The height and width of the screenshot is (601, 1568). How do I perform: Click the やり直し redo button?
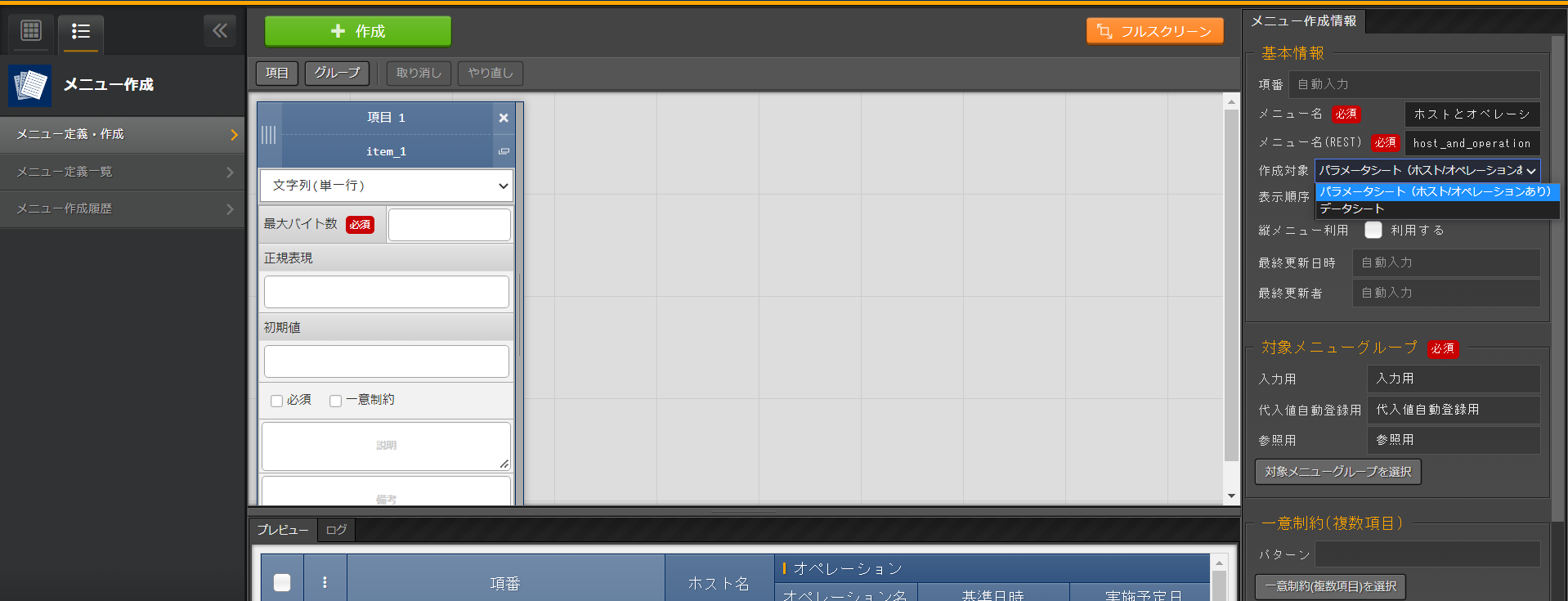491,73
